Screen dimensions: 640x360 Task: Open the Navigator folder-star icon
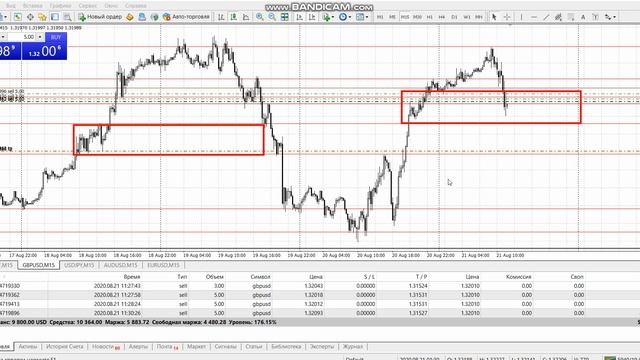click(42, 17)
